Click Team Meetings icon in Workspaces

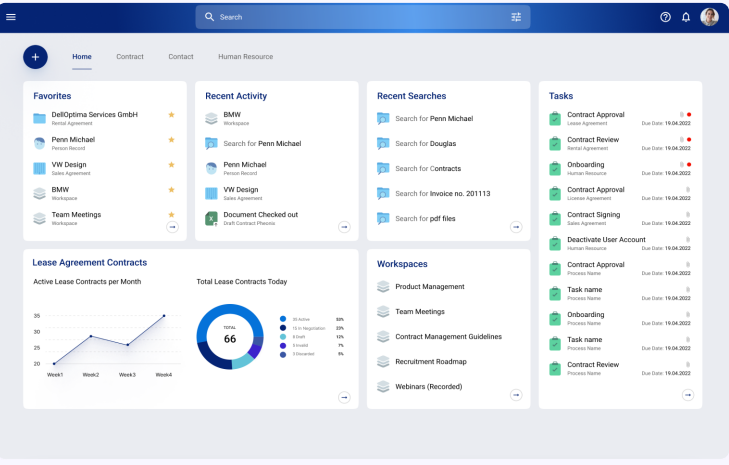pos(383,312)
